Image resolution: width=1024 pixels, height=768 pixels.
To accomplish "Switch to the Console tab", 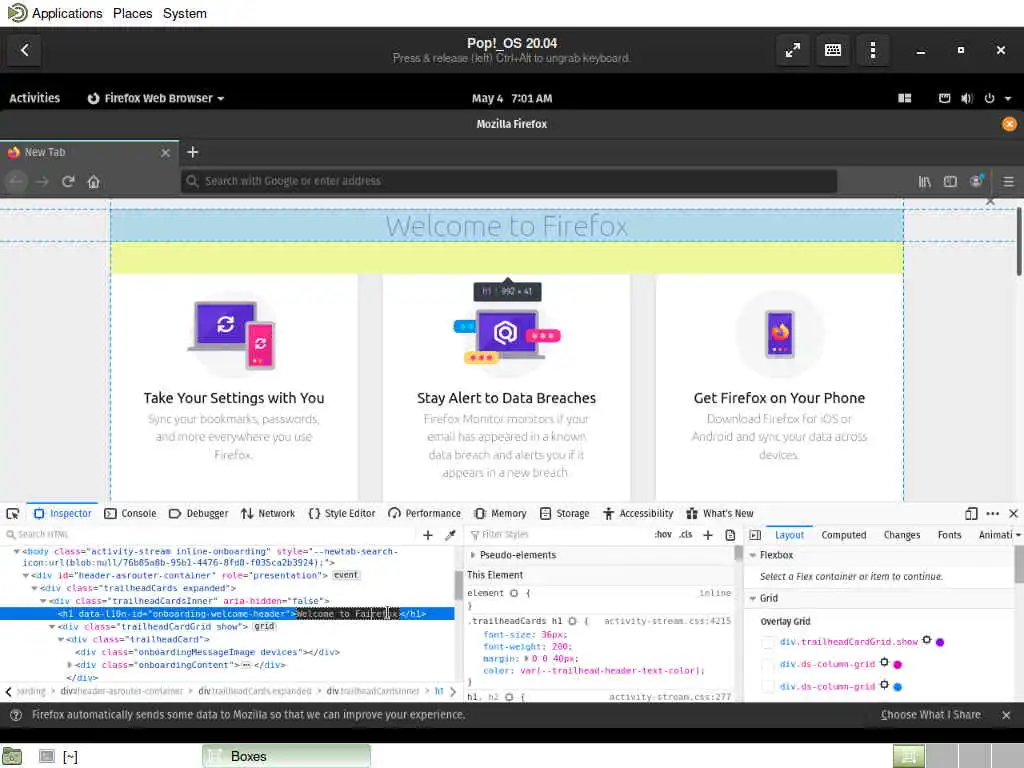I will 131,513.
